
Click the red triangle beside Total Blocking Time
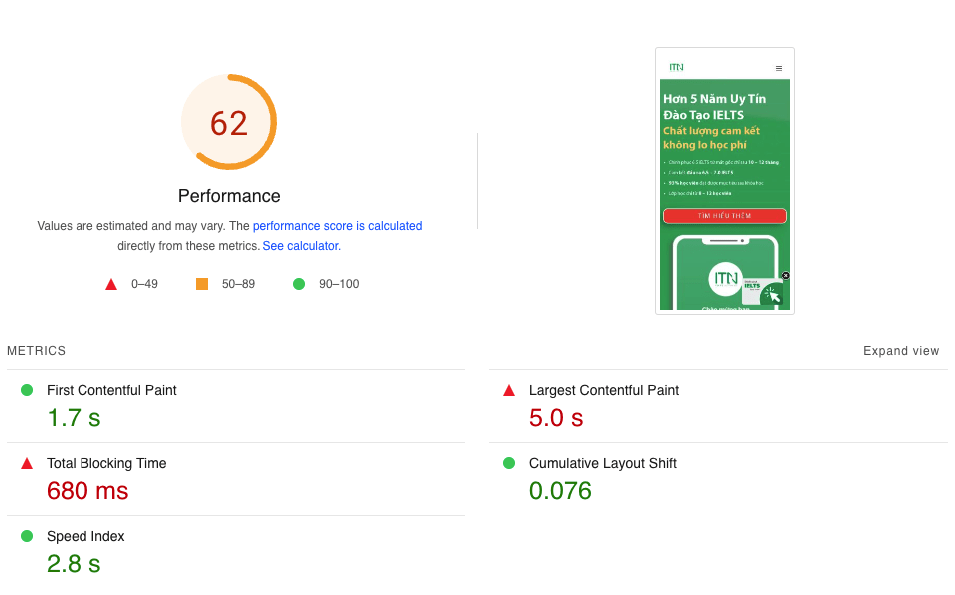pos(27,463)
